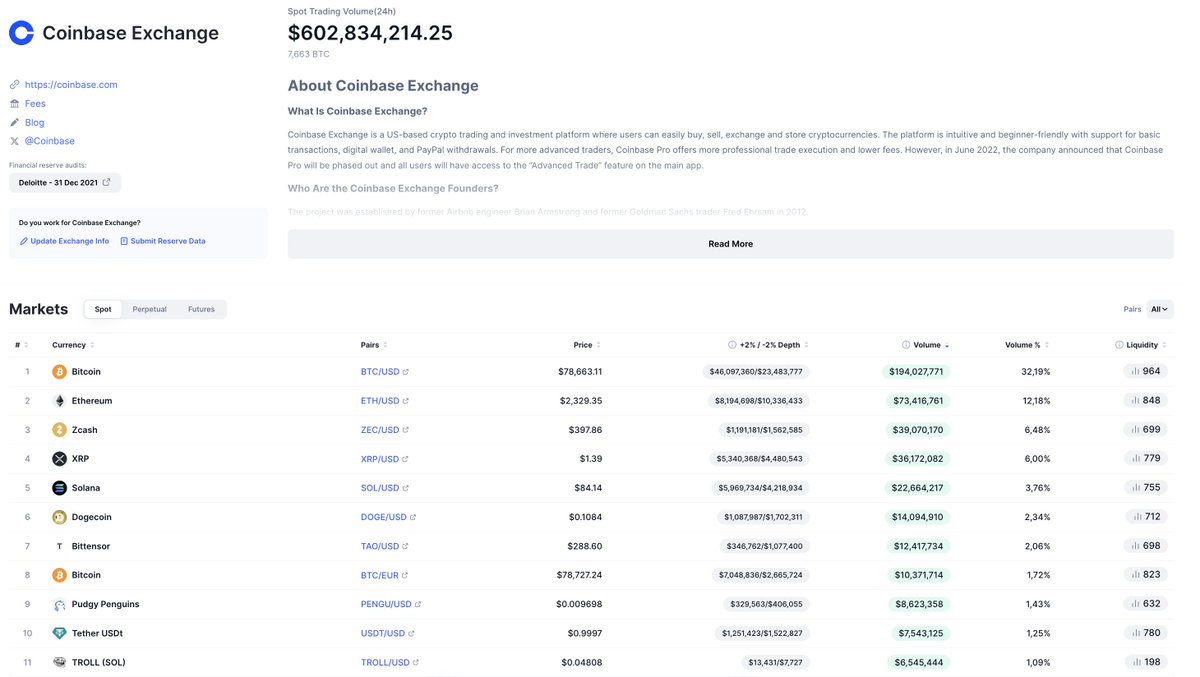The image size is (1200, 677).
Task: Click the link icon beside https://coinbase.com
Action: pos(14,85)
